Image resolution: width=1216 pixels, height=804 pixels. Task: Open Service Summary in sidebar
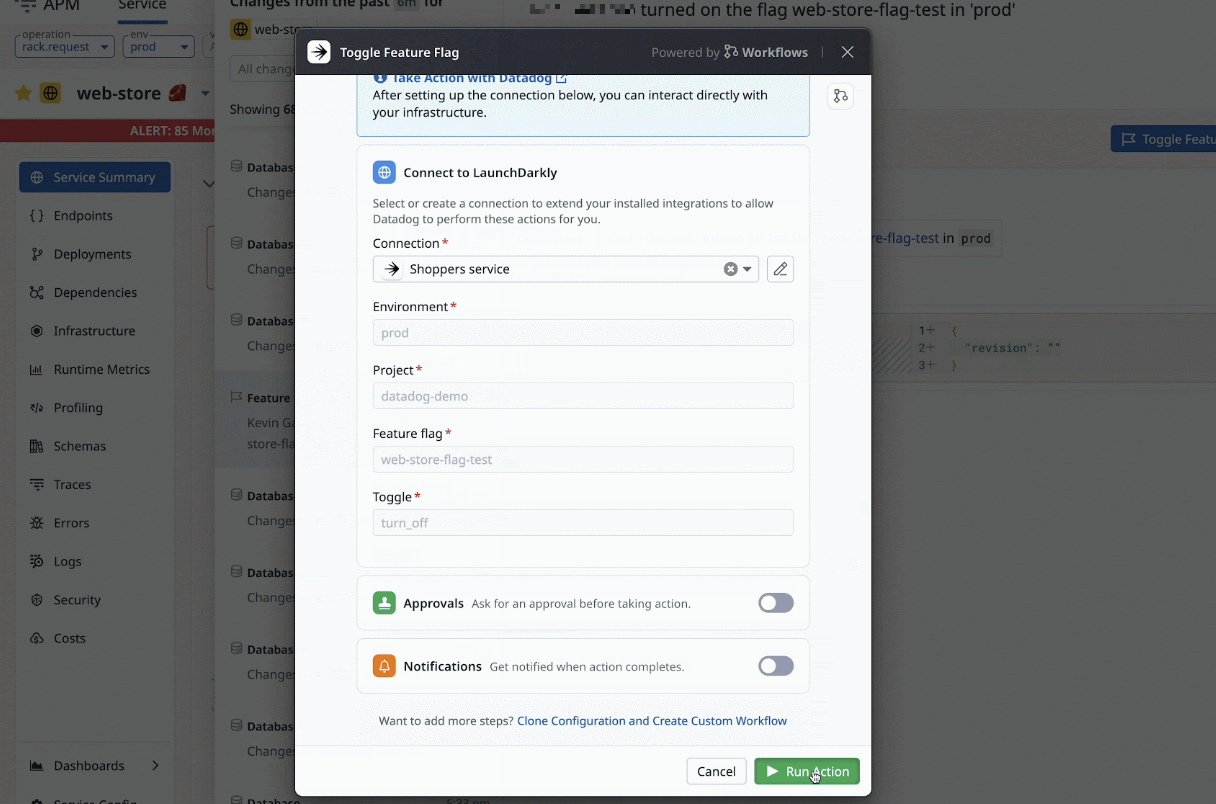(x=95, y=177)
